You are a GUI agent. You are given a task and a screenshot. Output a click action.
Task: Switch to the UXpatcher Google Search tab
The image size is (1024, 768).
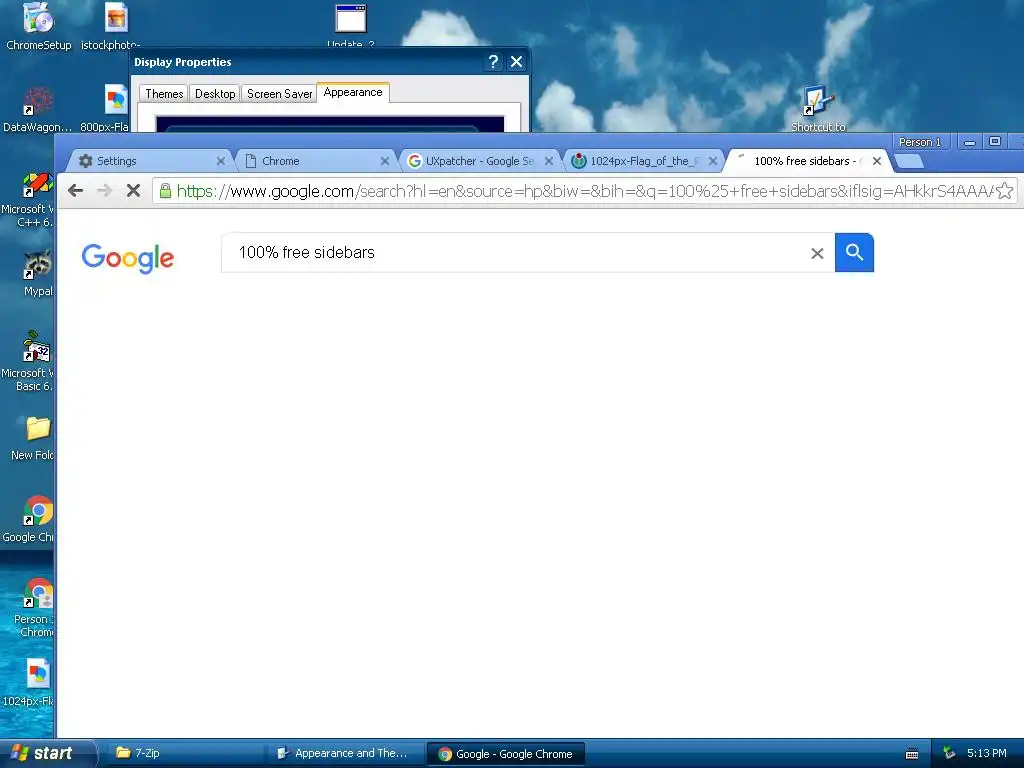pos(479,161)
